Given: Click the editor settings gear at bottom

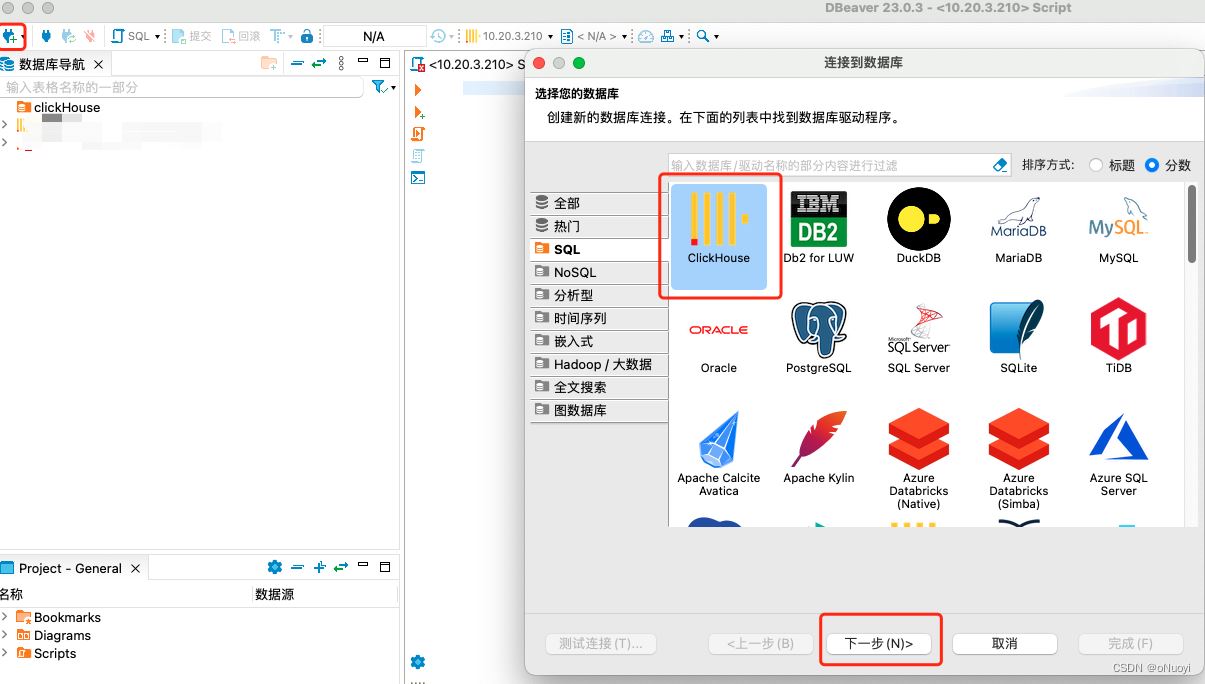Looking at the screenshot, I should [418, 662].
